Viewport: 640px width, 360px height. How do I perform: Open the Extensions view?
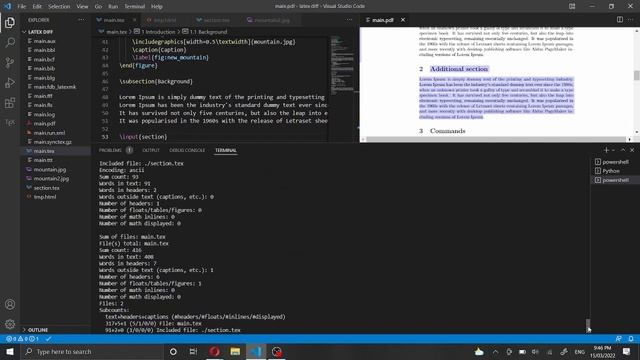[x=10, y=102]
